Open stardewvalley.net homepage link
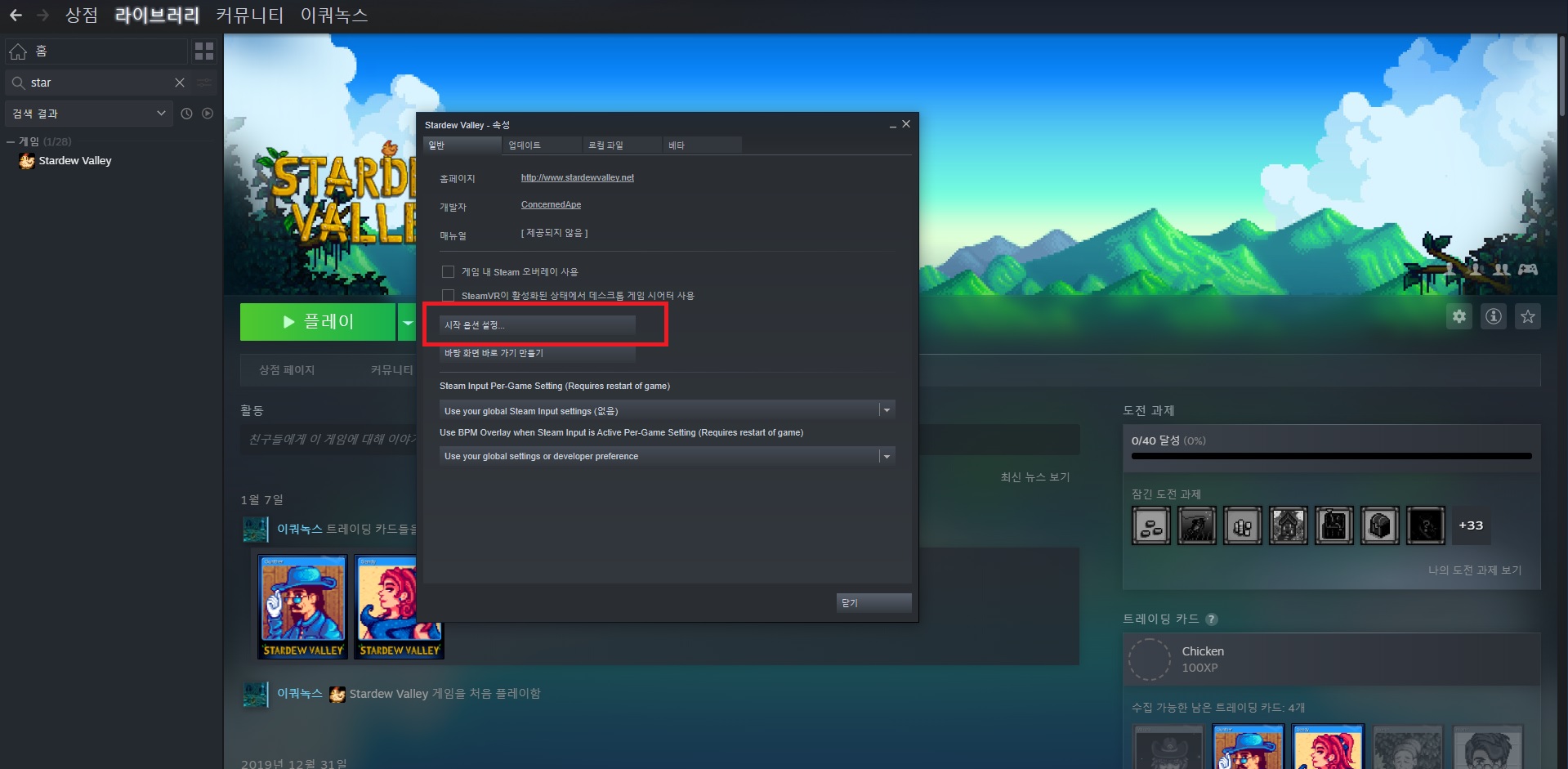 (x=578, y=177)
